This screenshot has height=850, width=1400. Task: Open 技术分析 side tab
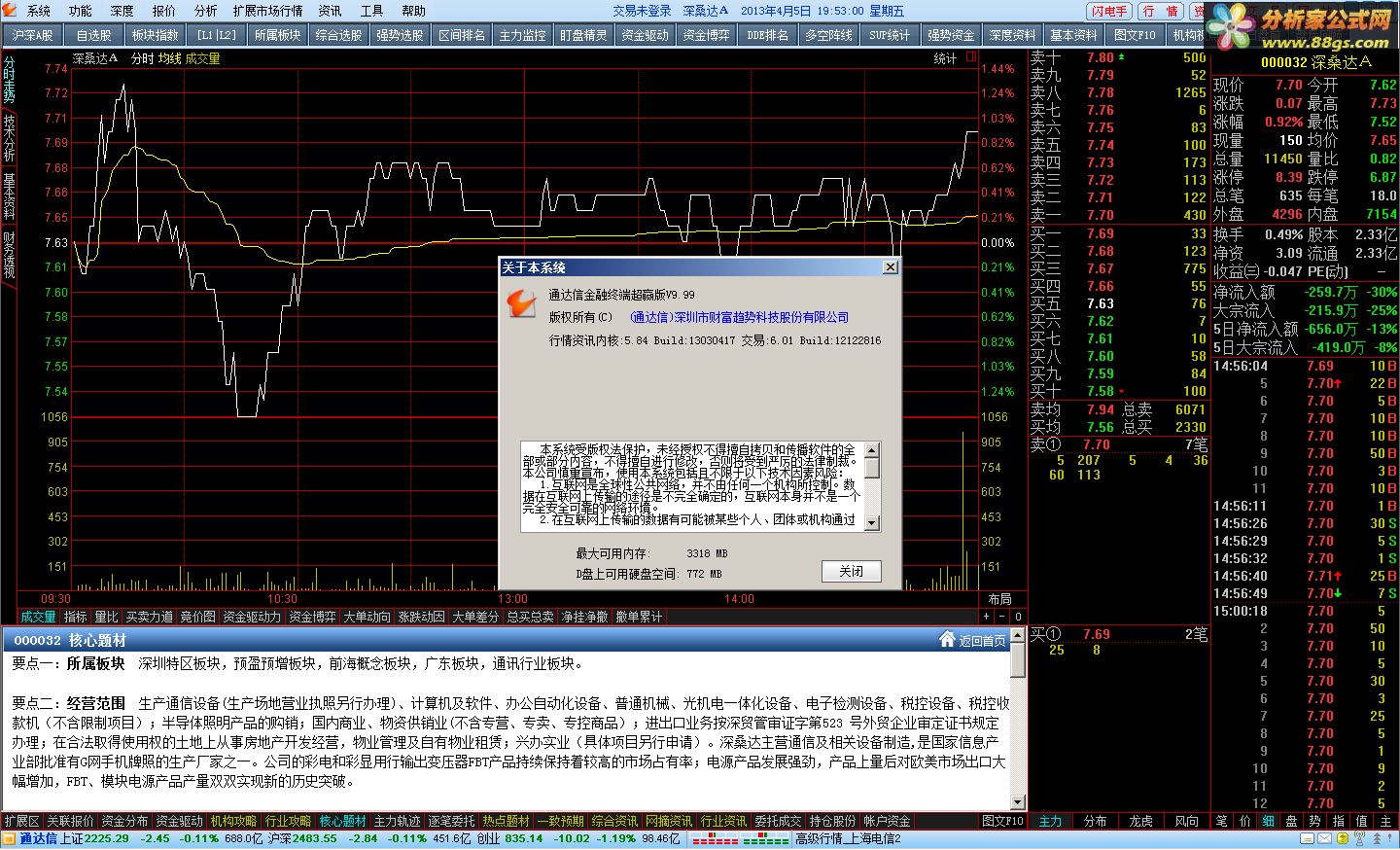[x=9, y=138]
